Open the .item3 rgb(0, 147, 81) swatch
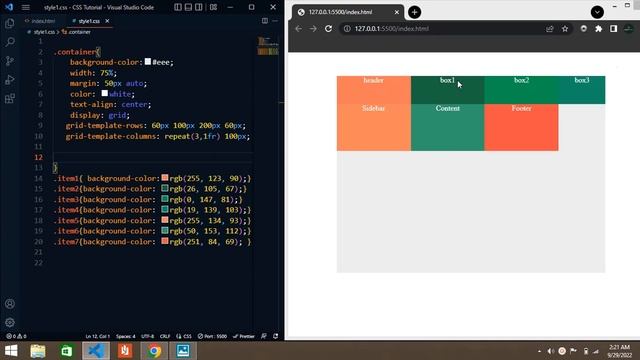 [165, 199]
